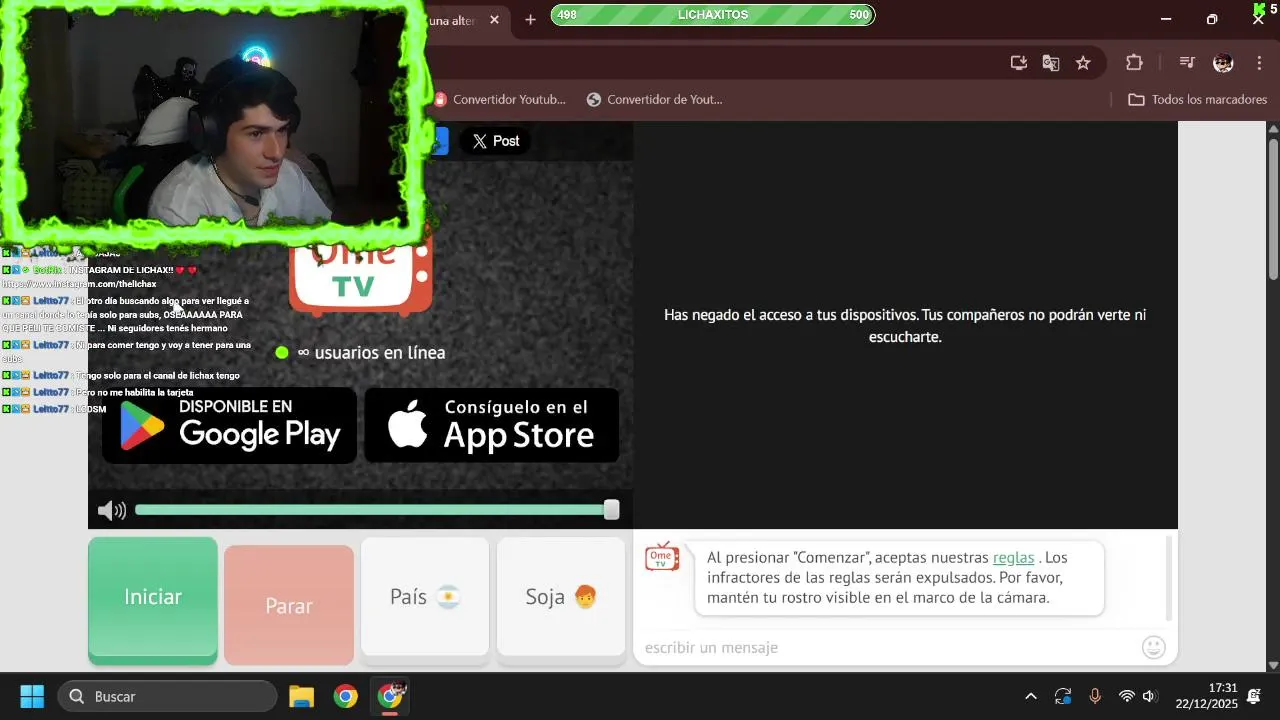Image resolution: width=1280 pixels, height=720 pixels.
Task: Click the install app icon in address bar
Action: (x=1019, y=63)
